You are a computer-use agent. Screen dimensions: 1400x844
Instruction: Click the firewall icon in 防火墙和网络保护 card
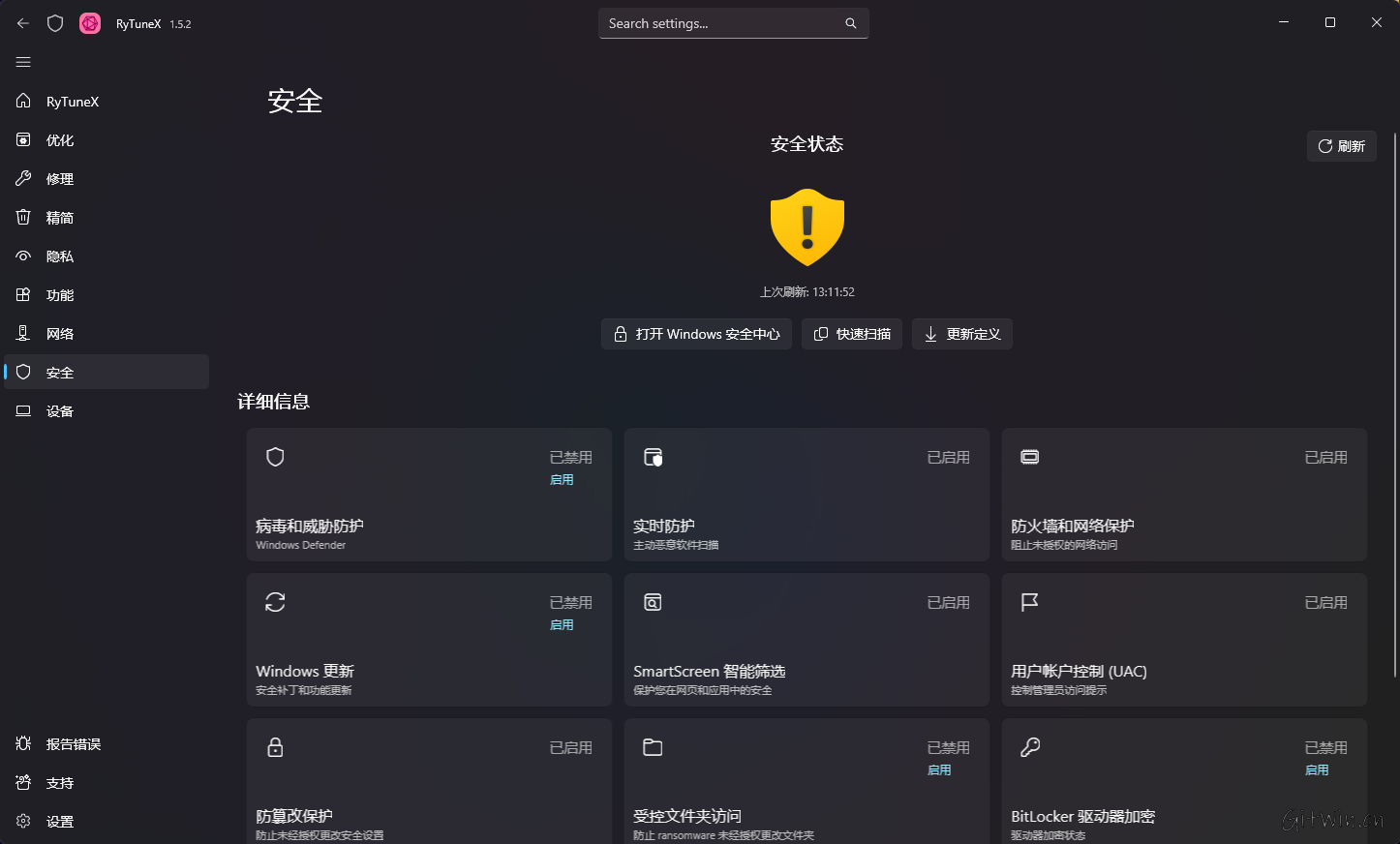click(x=1030, y=457)
